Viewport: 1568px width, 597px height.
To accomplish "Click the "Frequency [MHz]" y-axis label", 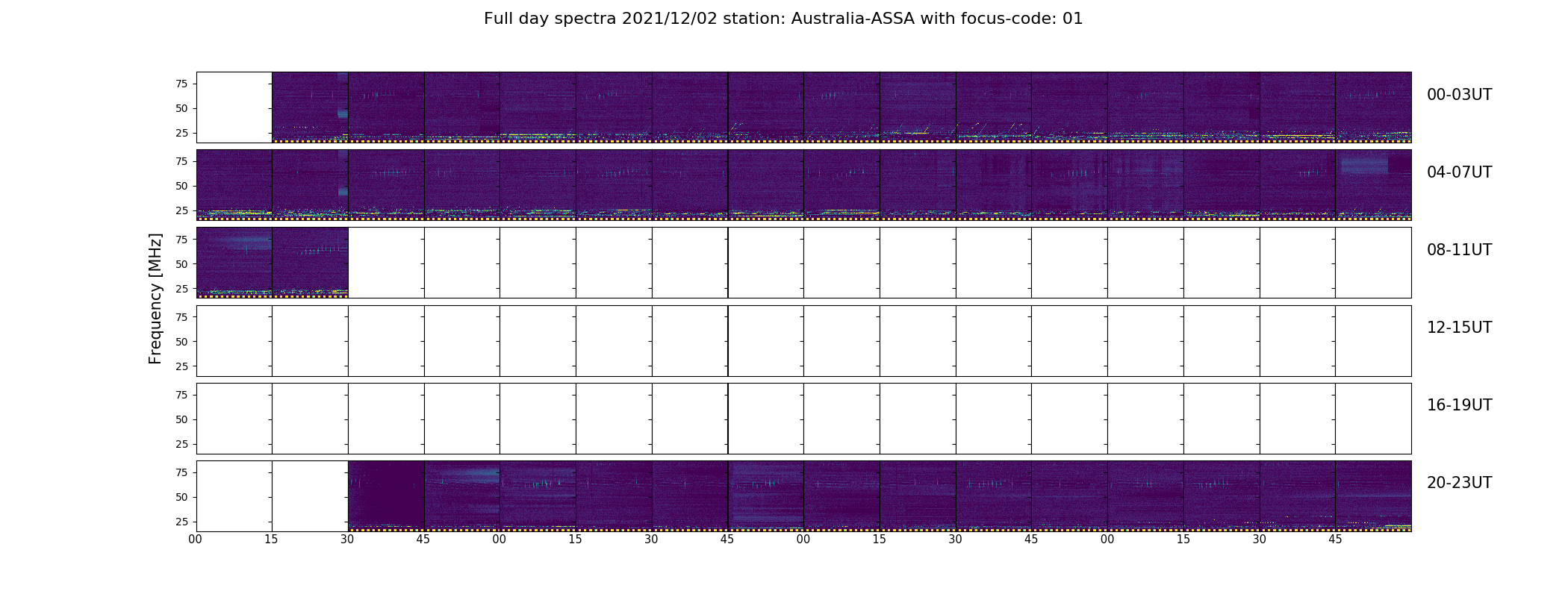I will coord(155,298).
